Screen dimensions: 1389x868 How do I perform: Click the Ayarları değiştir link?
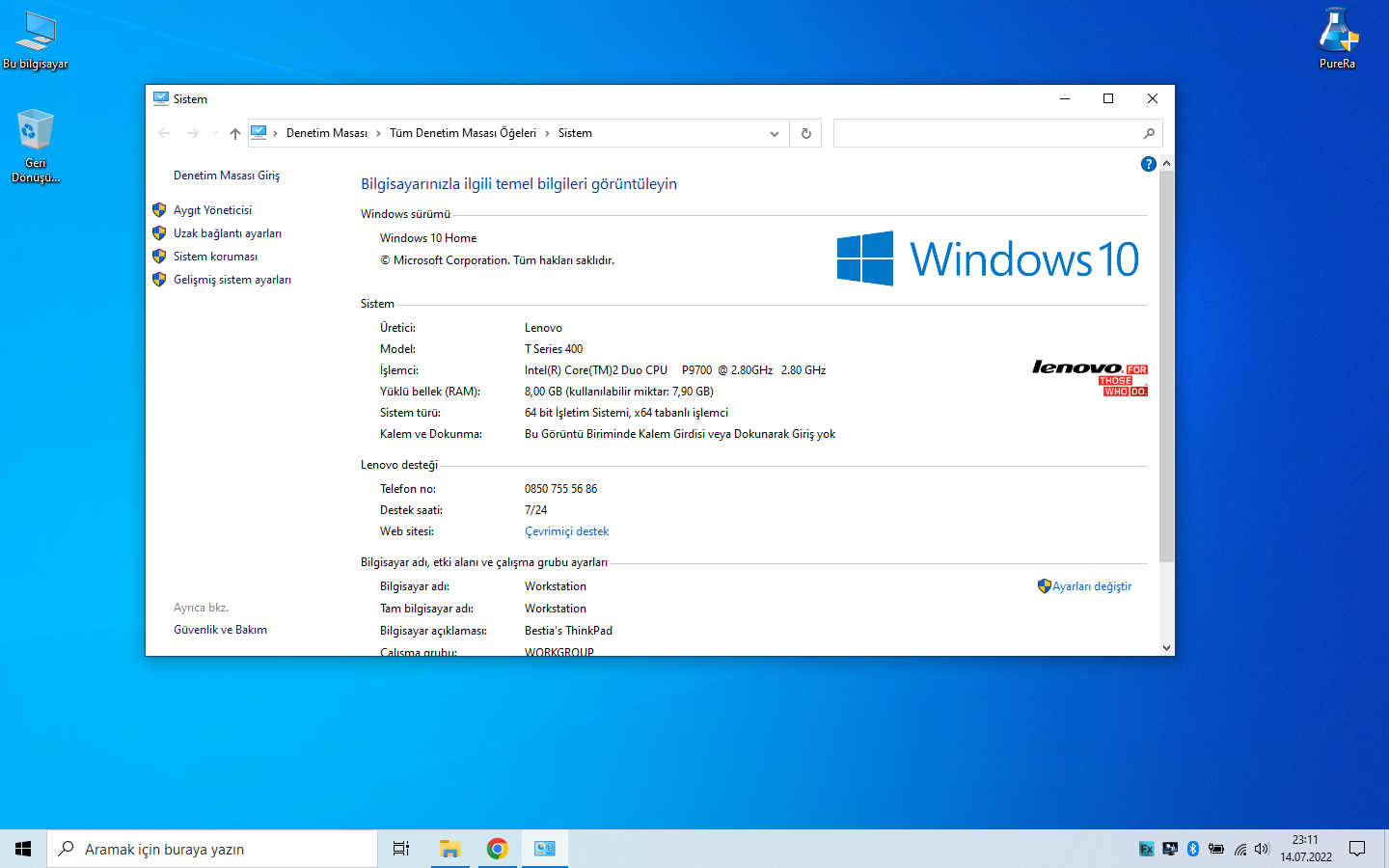coord(1092,586)
